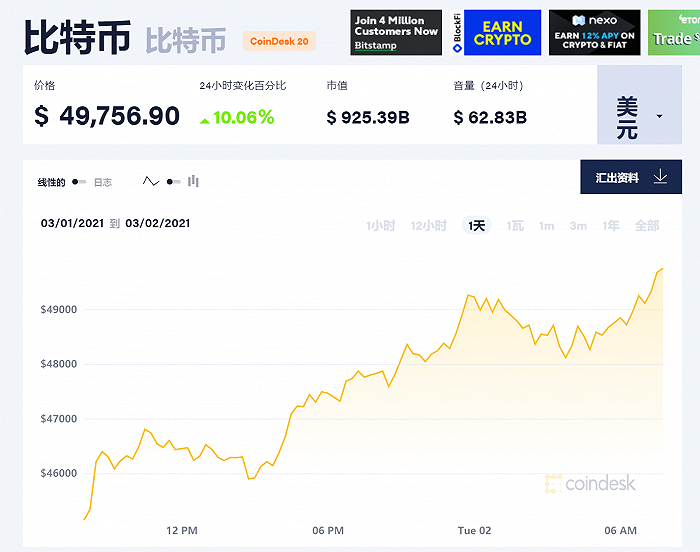Toggle line/candlestick chart switch

pyautogui.click(x=173, y=182)
